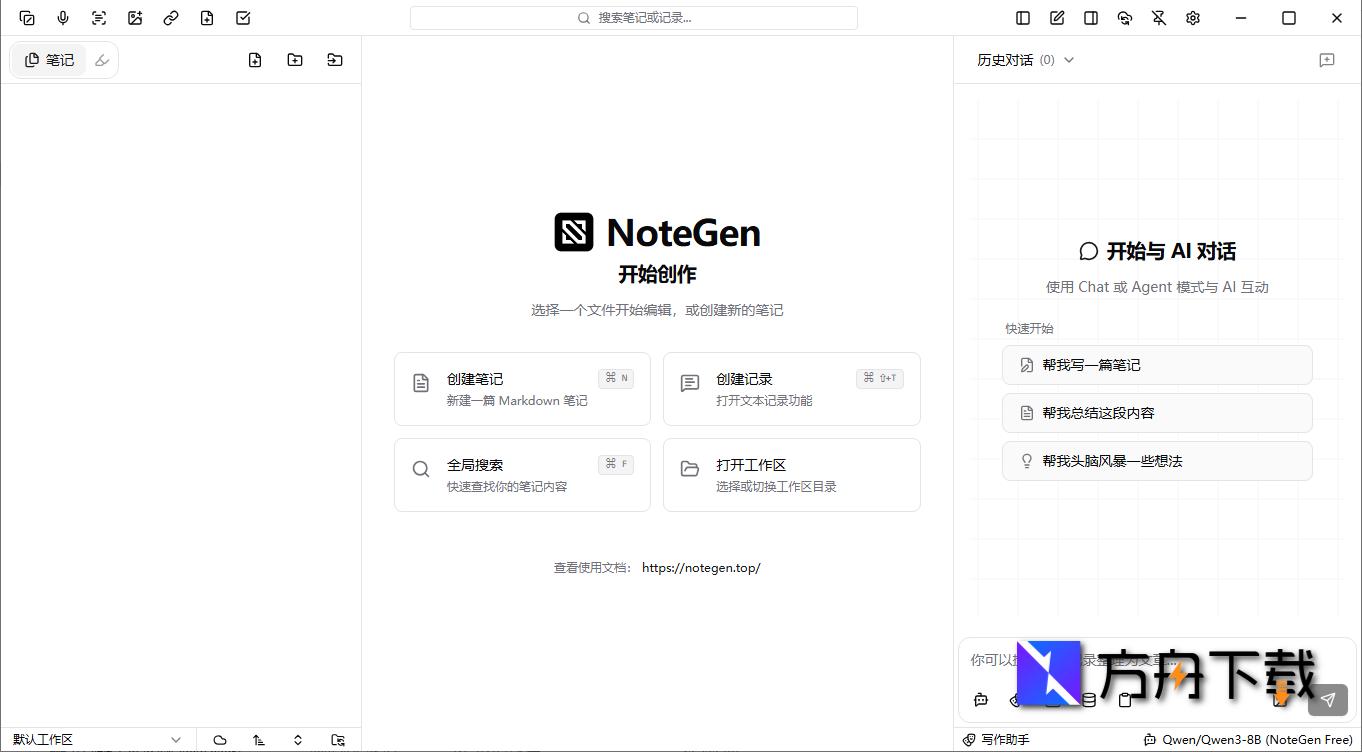
Task: Click the search notes input field
Action: point(634,17)
